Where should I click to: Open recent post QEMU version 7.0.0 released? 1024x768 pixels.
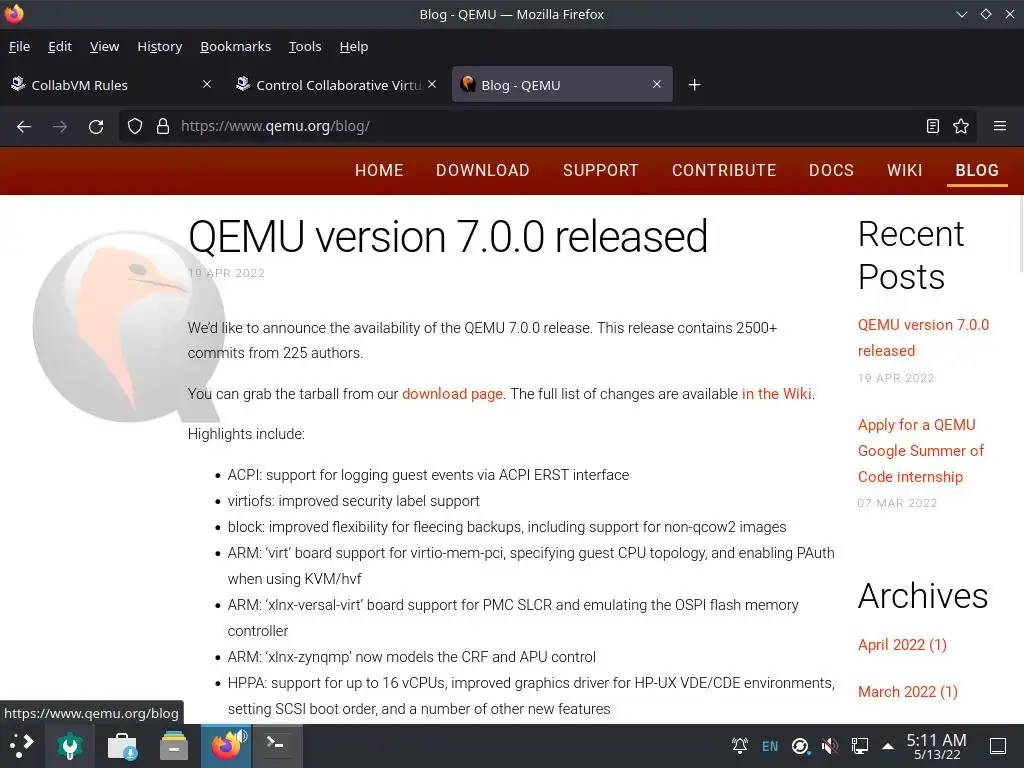(x=923, y=338)
